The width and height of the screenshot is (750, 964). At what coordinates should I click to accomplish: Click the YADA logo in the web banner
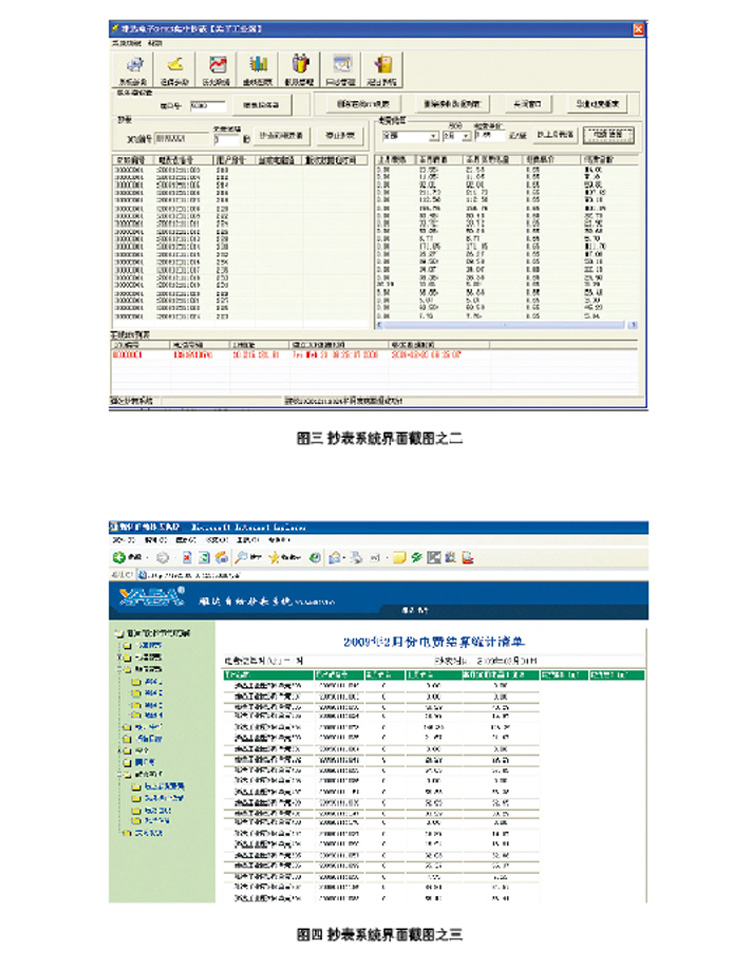[x=151, y=597]
